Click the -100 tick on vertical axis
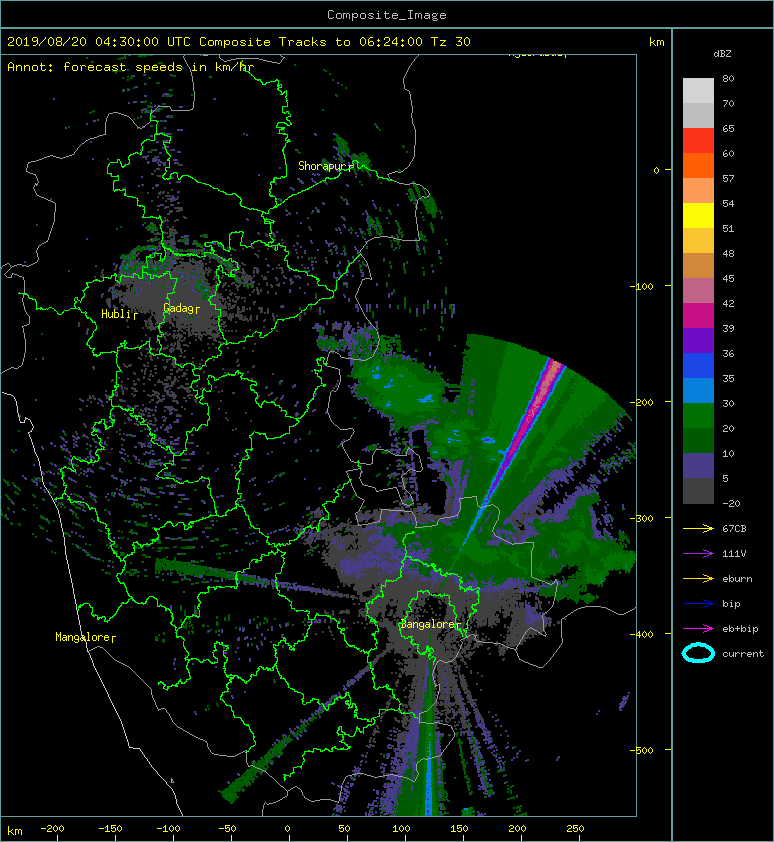Viewport: 774px width, 842px height. click(642, 286)
